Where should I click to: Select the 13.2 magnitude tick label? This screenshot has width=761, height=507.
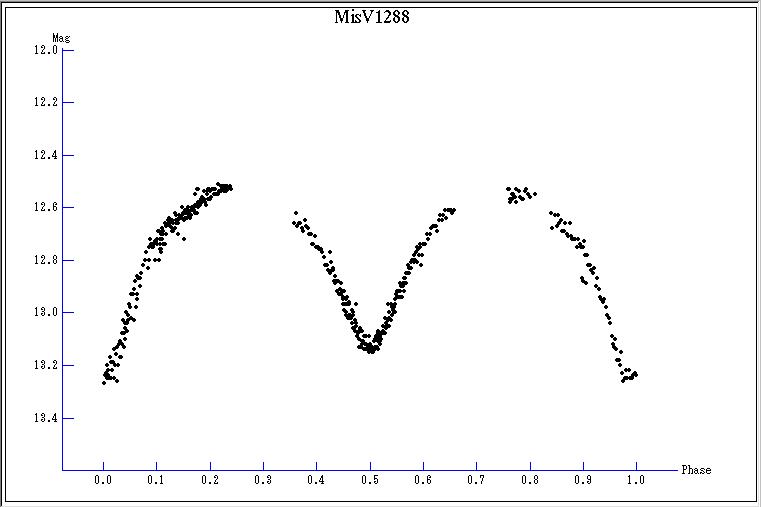[x=46, y=365]
